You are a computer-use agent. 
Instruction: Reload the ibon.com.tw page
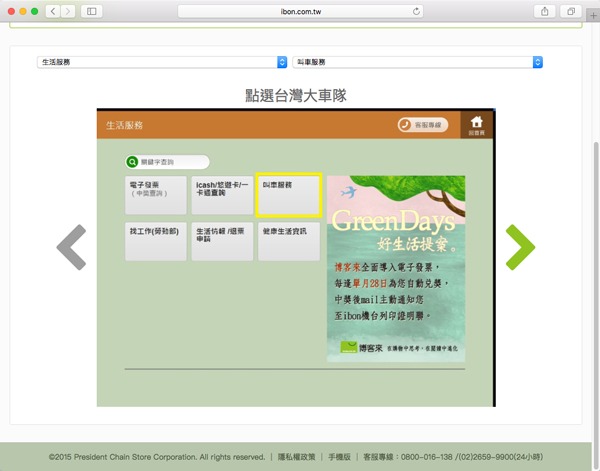(416, 11)
